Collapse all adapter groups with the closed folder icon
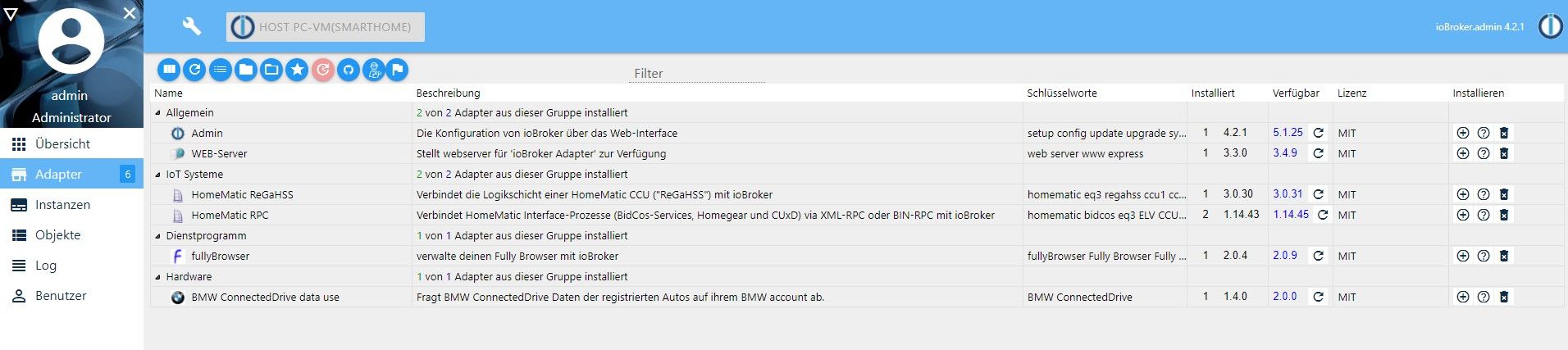Viewport: 1568px width, 350px height. point(245,70)
